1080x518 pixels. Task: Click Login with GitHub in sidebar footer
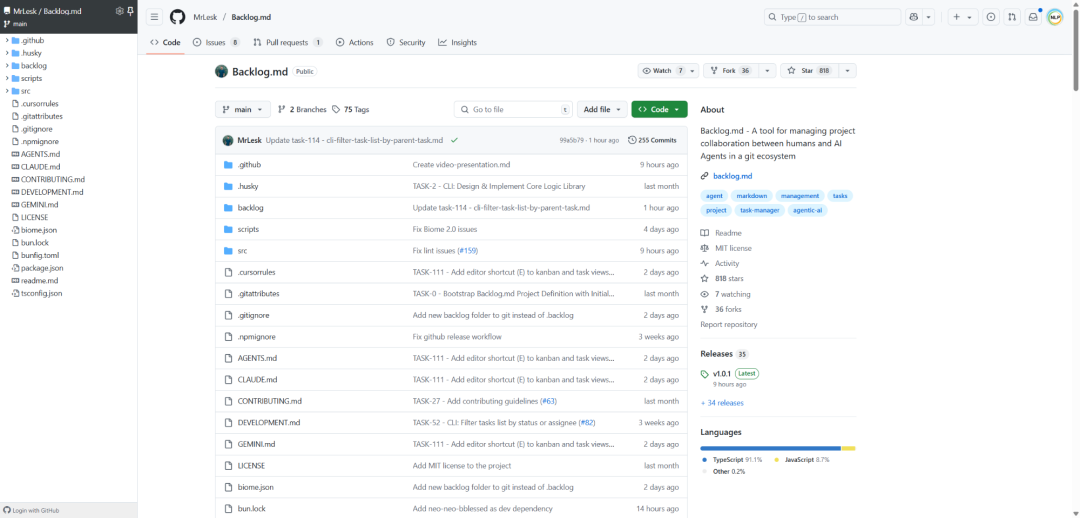32,510
